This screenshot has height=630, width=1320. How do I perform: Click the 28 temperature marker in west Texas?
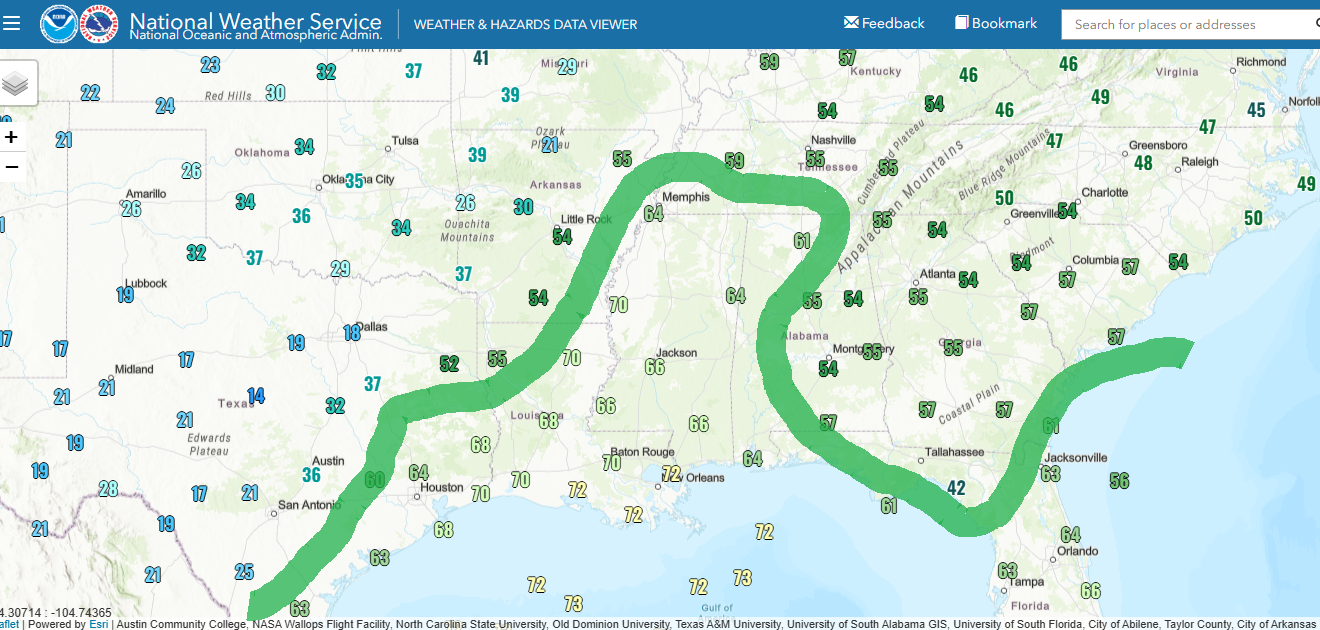click(x=108, y=489)
